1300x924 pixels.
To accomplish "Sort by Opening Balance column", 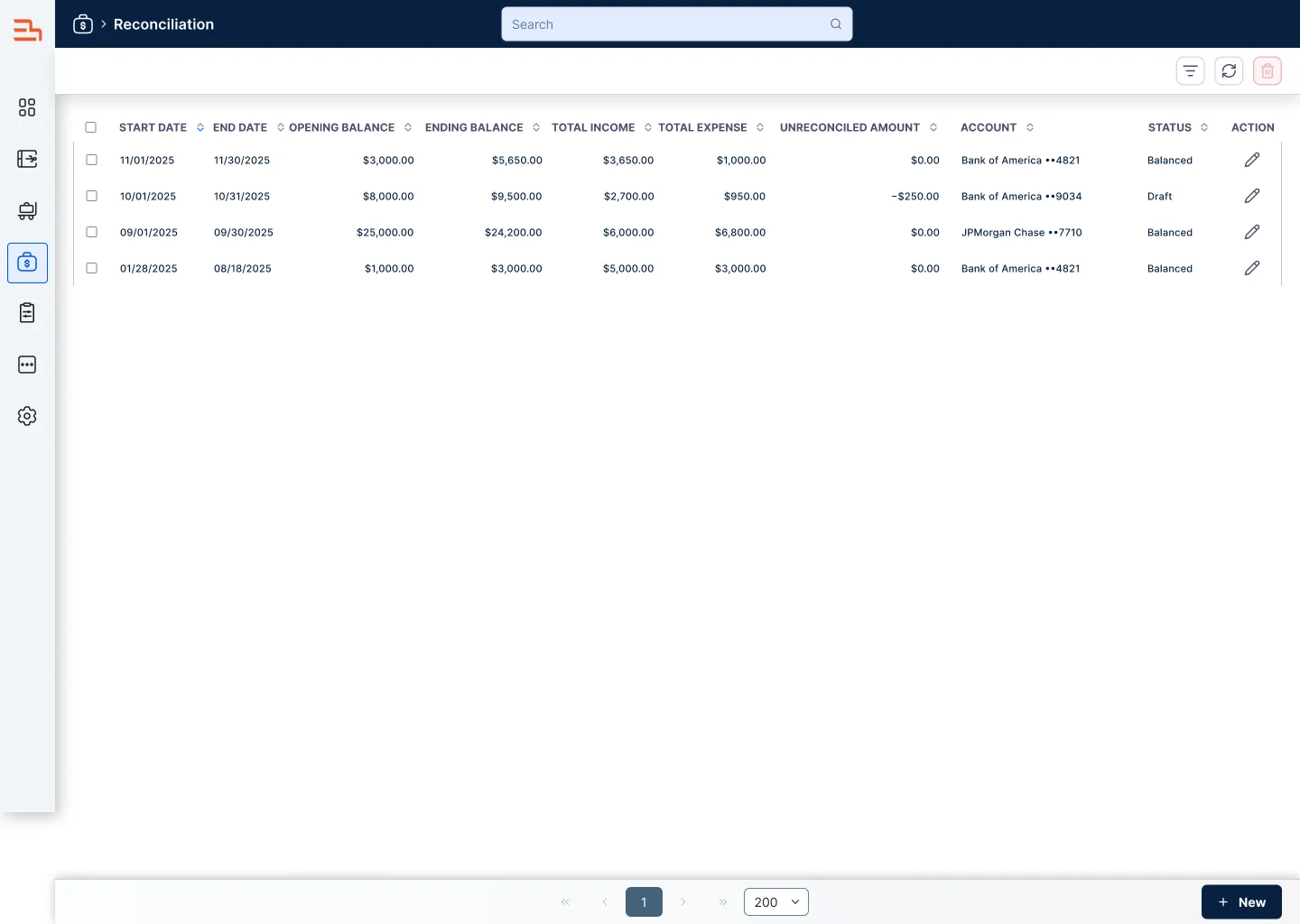I will coord(408,127).
